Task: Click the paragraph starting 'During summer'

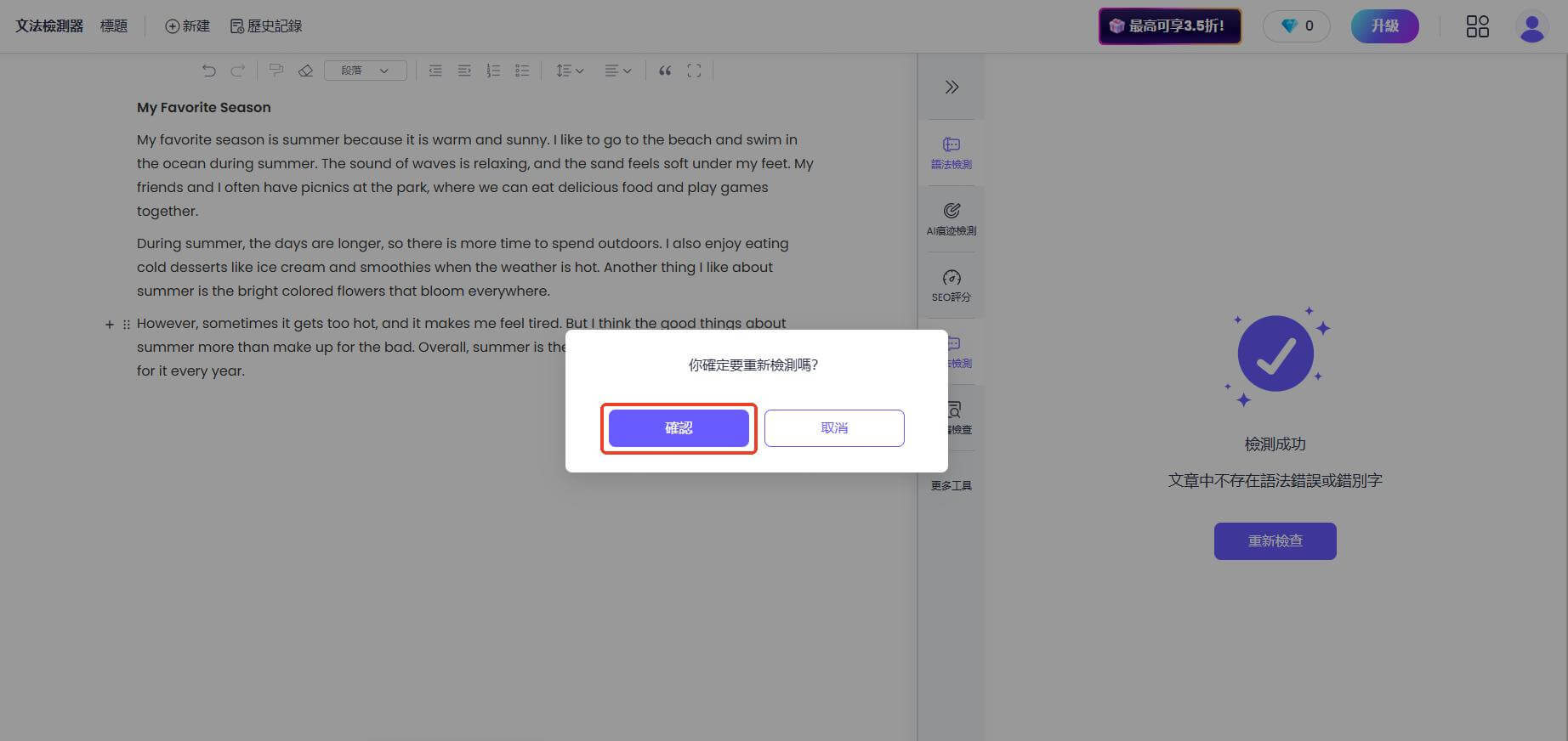Action: pos(463,267)
